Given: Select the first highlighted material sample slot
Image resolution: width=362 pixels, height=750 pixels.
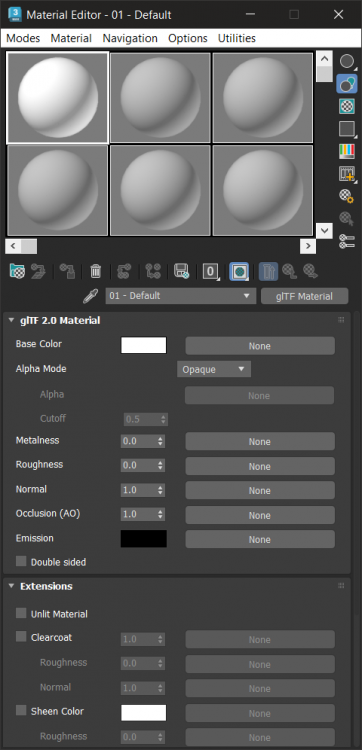Looking at the screenshot, I should click(57, 98).
